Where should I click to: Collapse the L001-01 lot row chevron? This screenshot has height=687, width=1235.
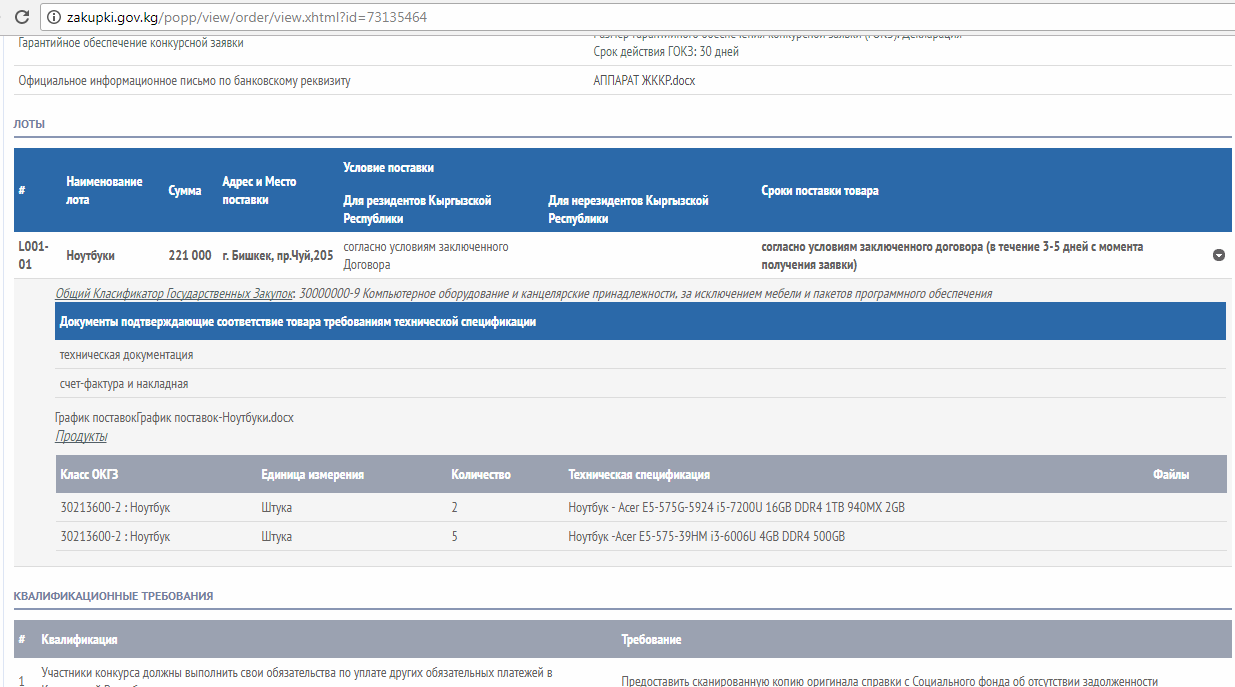(1218, 255)
